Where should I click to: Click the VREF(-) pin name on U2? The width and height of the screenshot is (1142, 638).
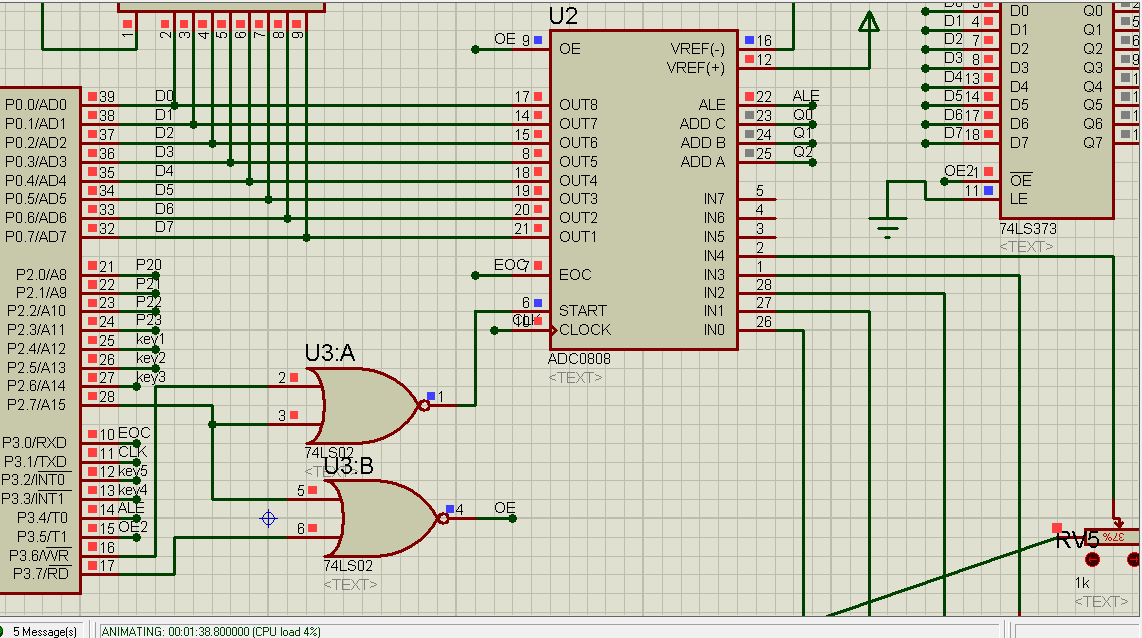[x=698, y=49]
